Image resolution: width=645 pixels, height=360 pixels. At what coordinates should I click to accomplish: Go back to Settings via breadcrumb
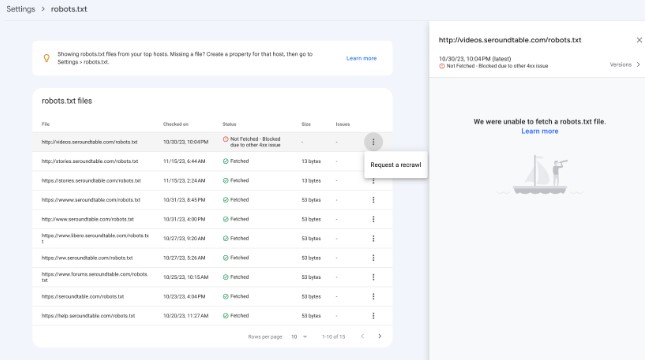[x=21, y=9]
